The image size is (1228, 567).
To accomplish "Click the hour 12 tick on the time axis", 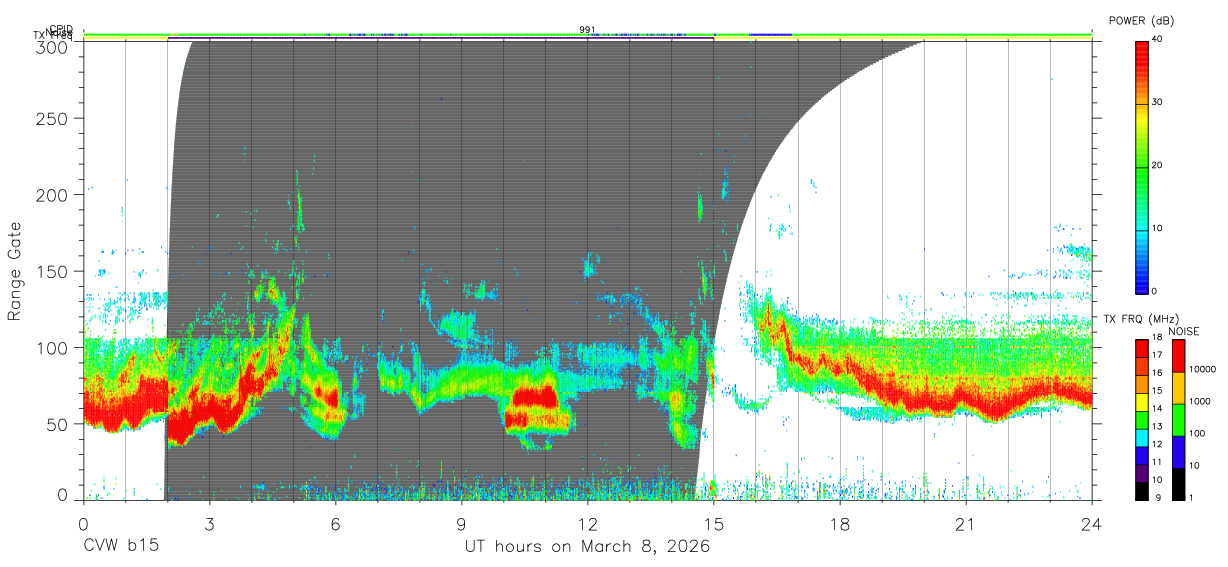I will pos(587,524).
